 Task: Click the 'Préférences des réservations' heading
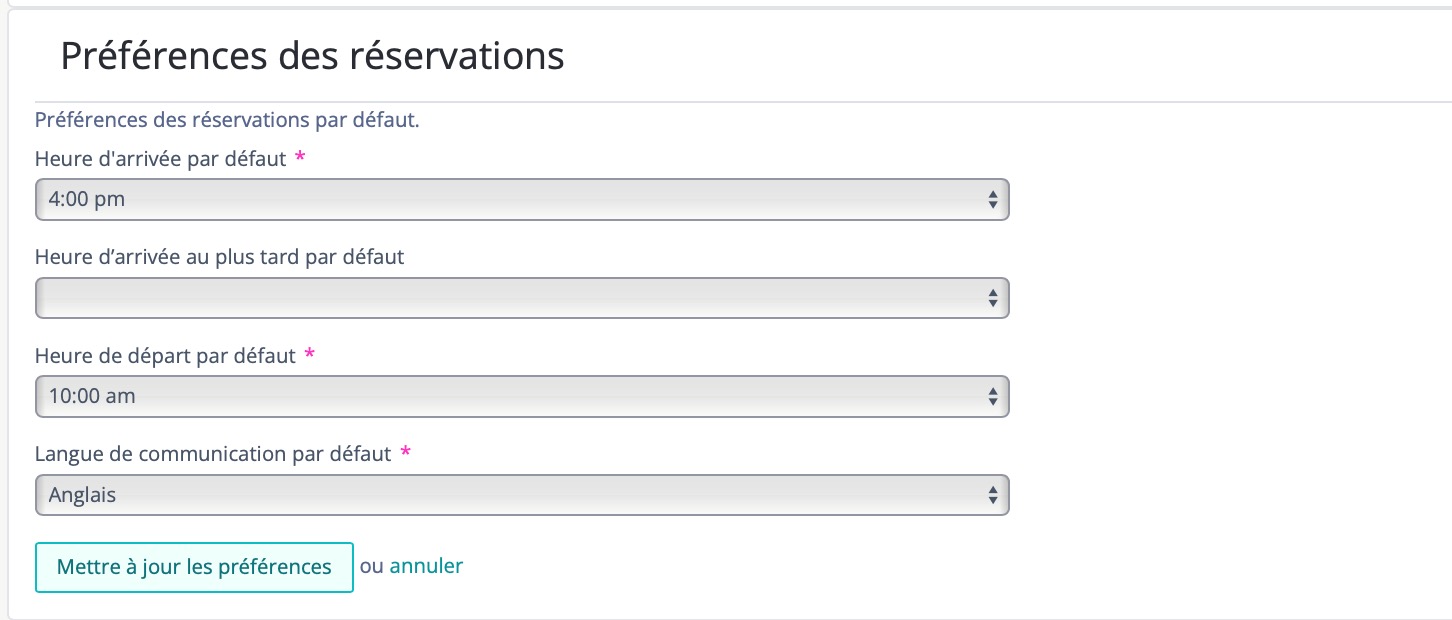click(312, 56)
